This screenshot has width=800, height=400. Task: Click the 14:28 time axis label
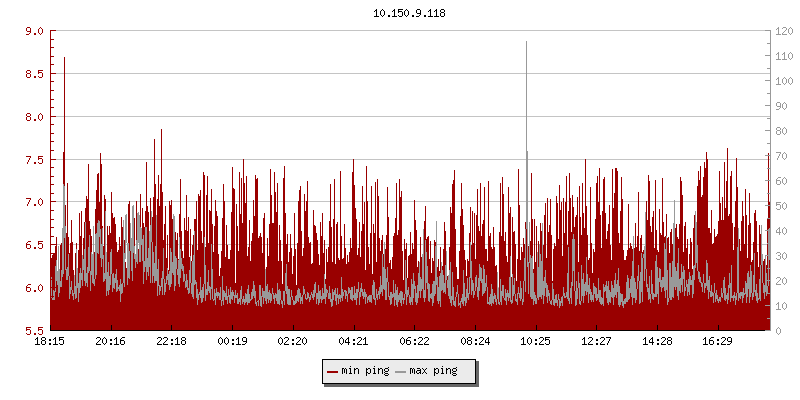pyautogui.click(x=657, y=341)
